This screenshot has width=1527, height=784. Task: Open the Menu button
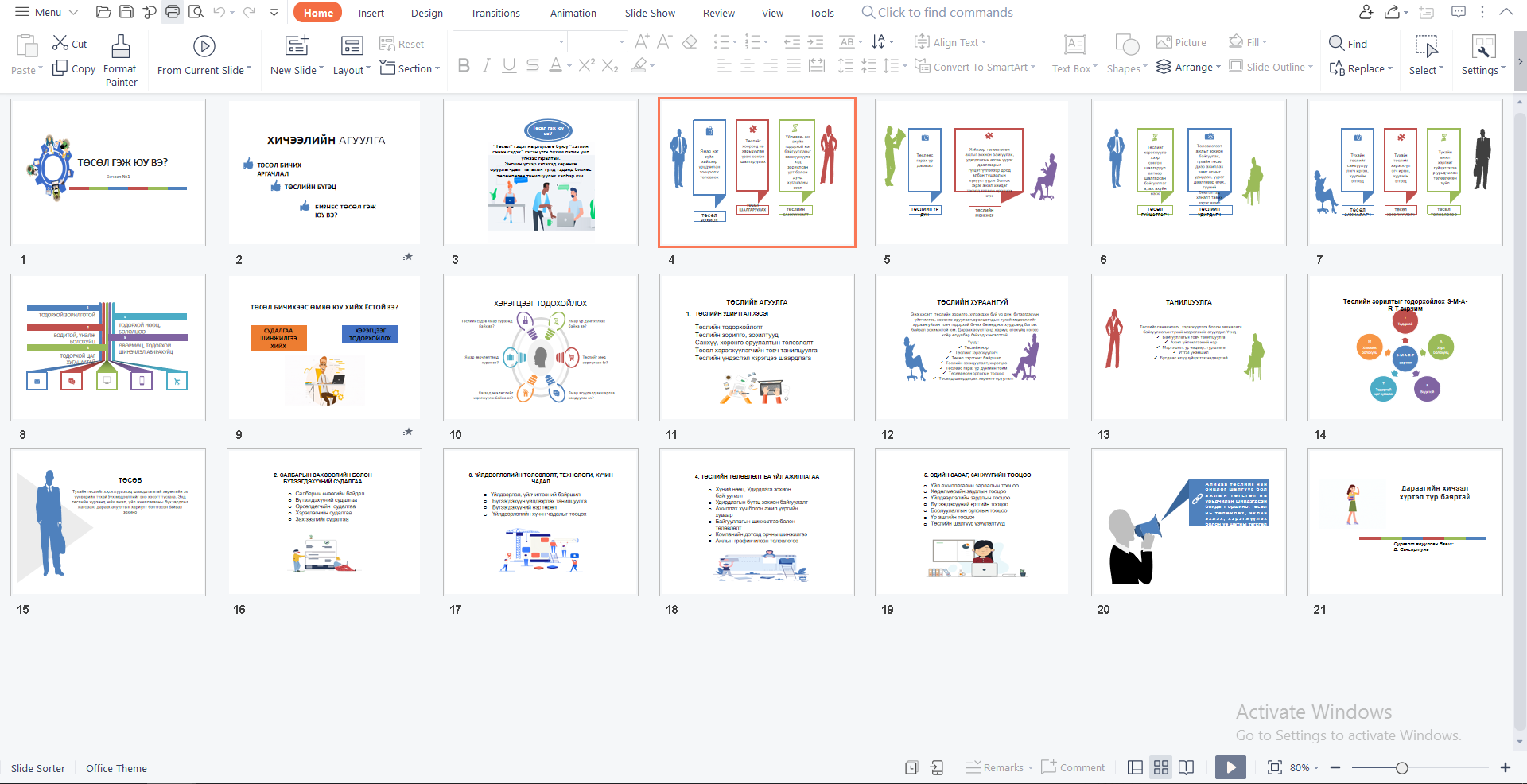pyautogui.click(x=46, y=12)
